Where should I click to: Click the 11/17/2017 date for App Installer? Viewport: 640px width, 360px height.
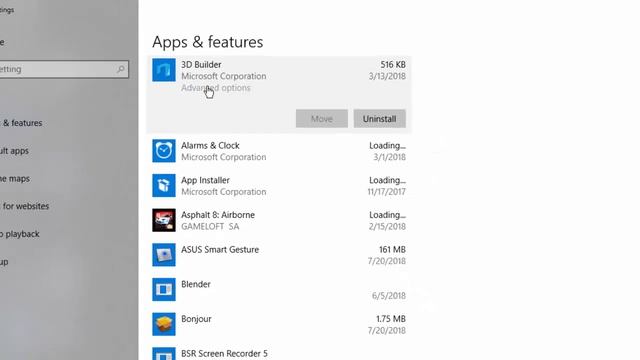point(387,191)
